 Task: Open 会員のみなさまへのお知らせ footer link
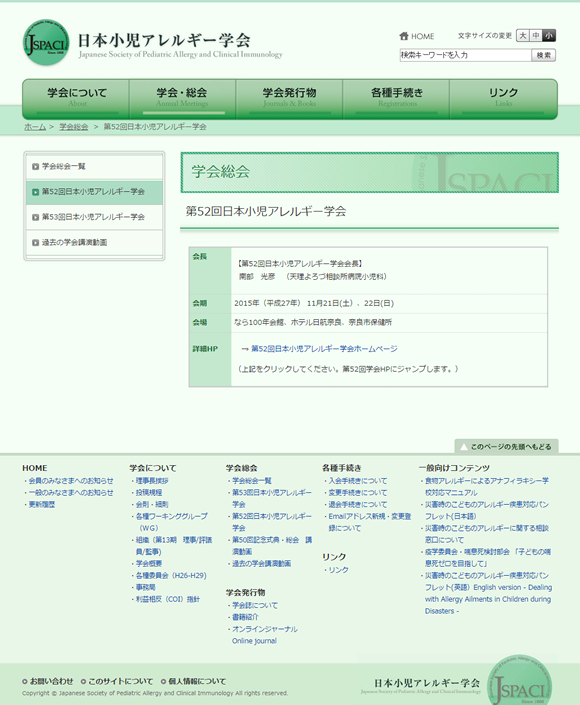click(x=71, y=481)
